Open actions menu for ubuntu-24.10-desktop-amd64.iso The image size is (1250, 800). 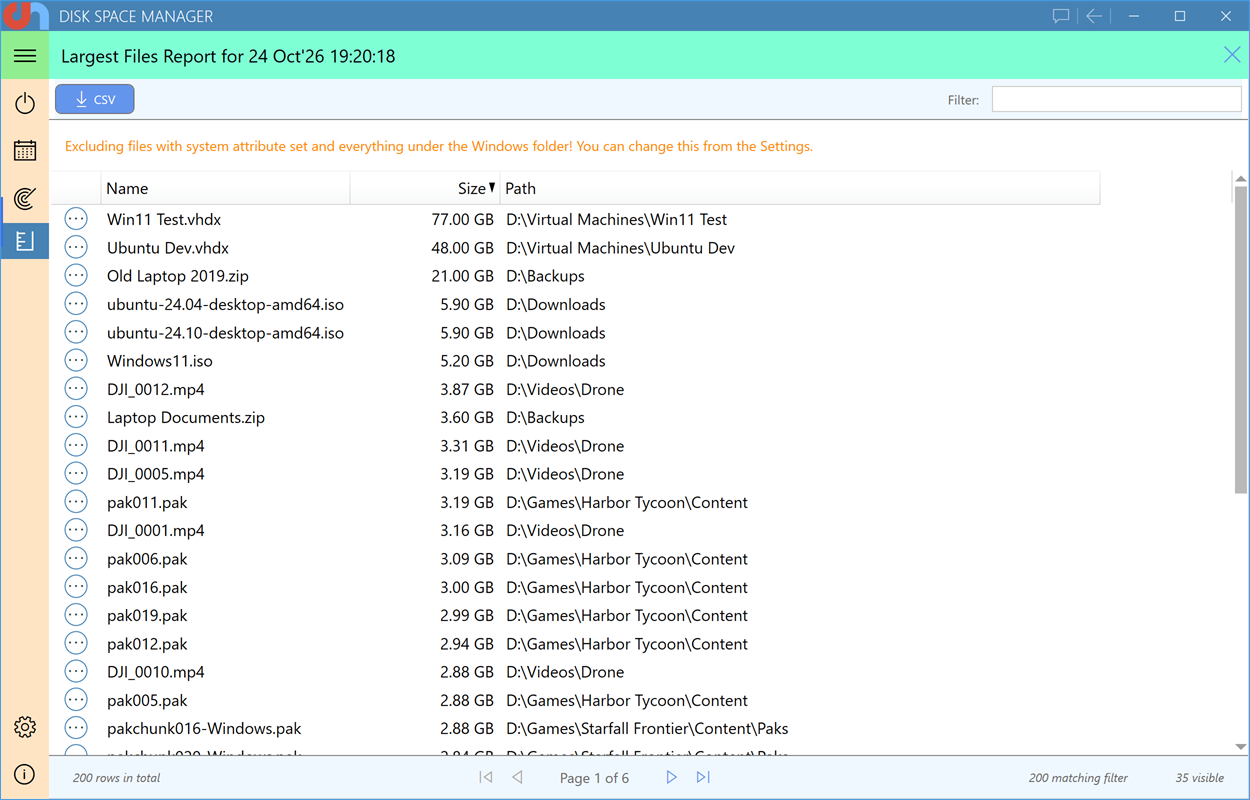76,332
